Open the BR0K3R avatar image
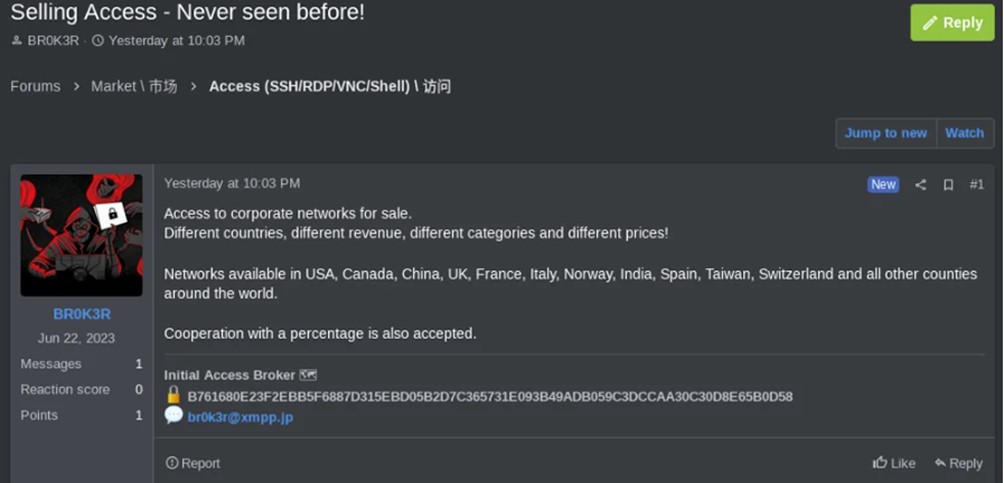 82,235
